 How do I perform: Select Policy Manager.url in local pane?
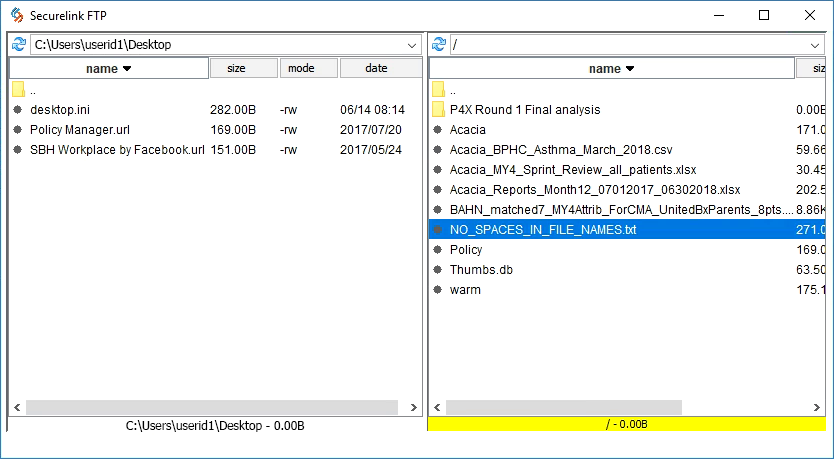79,130
